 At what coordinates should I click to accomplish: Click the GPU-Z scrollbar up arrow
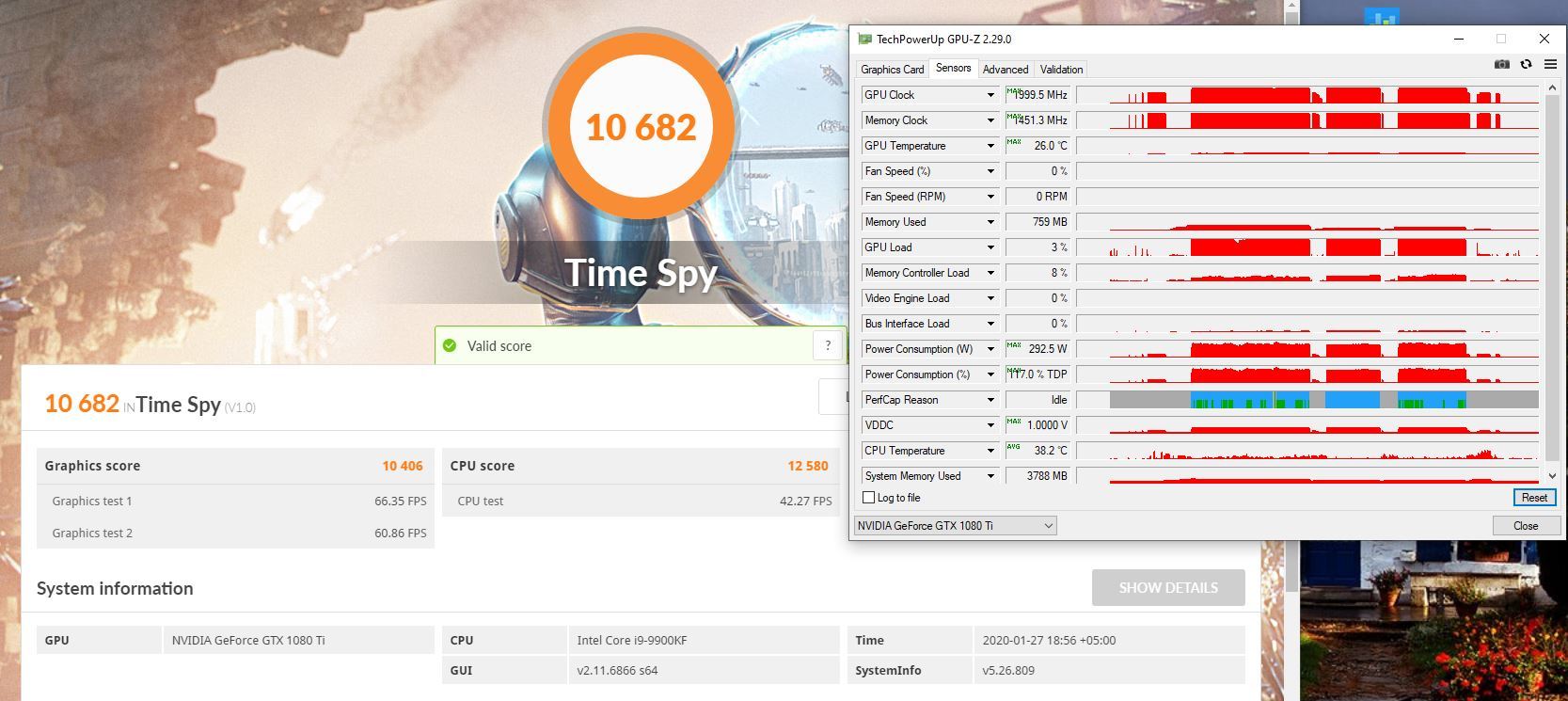tap(1552, 88)
